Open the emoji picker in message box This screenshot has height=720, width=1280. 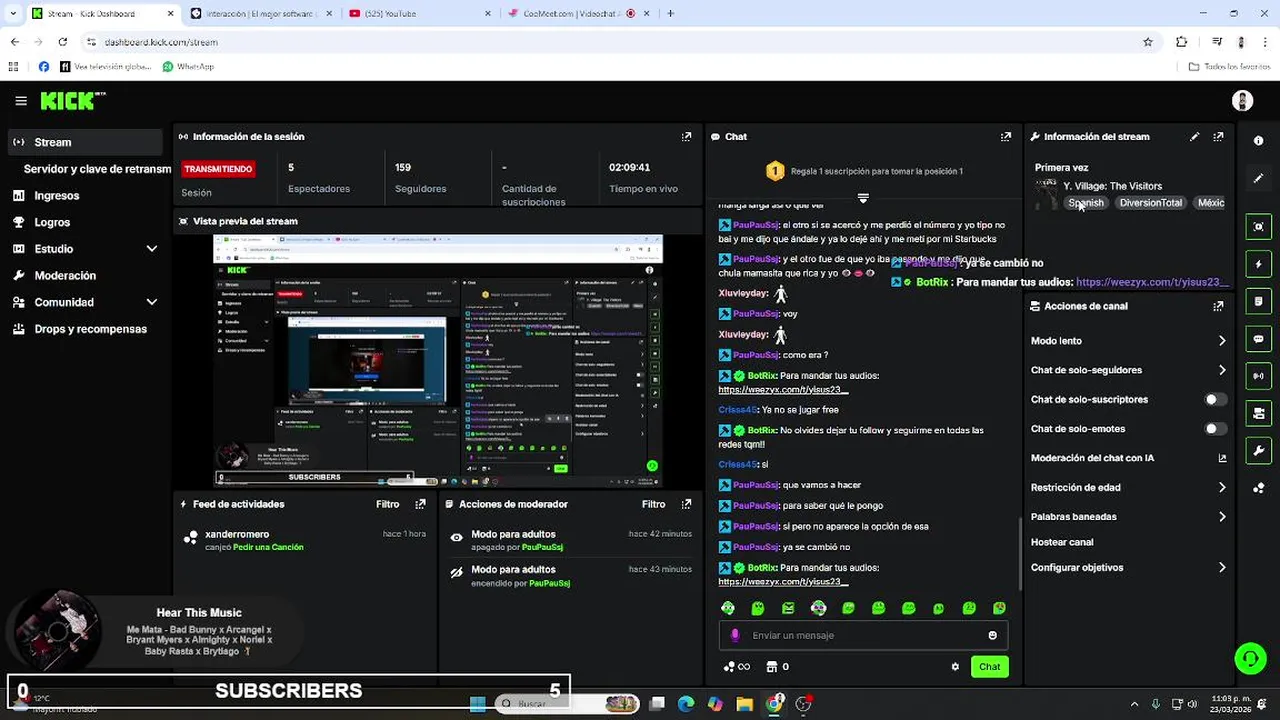click(992, 635)
